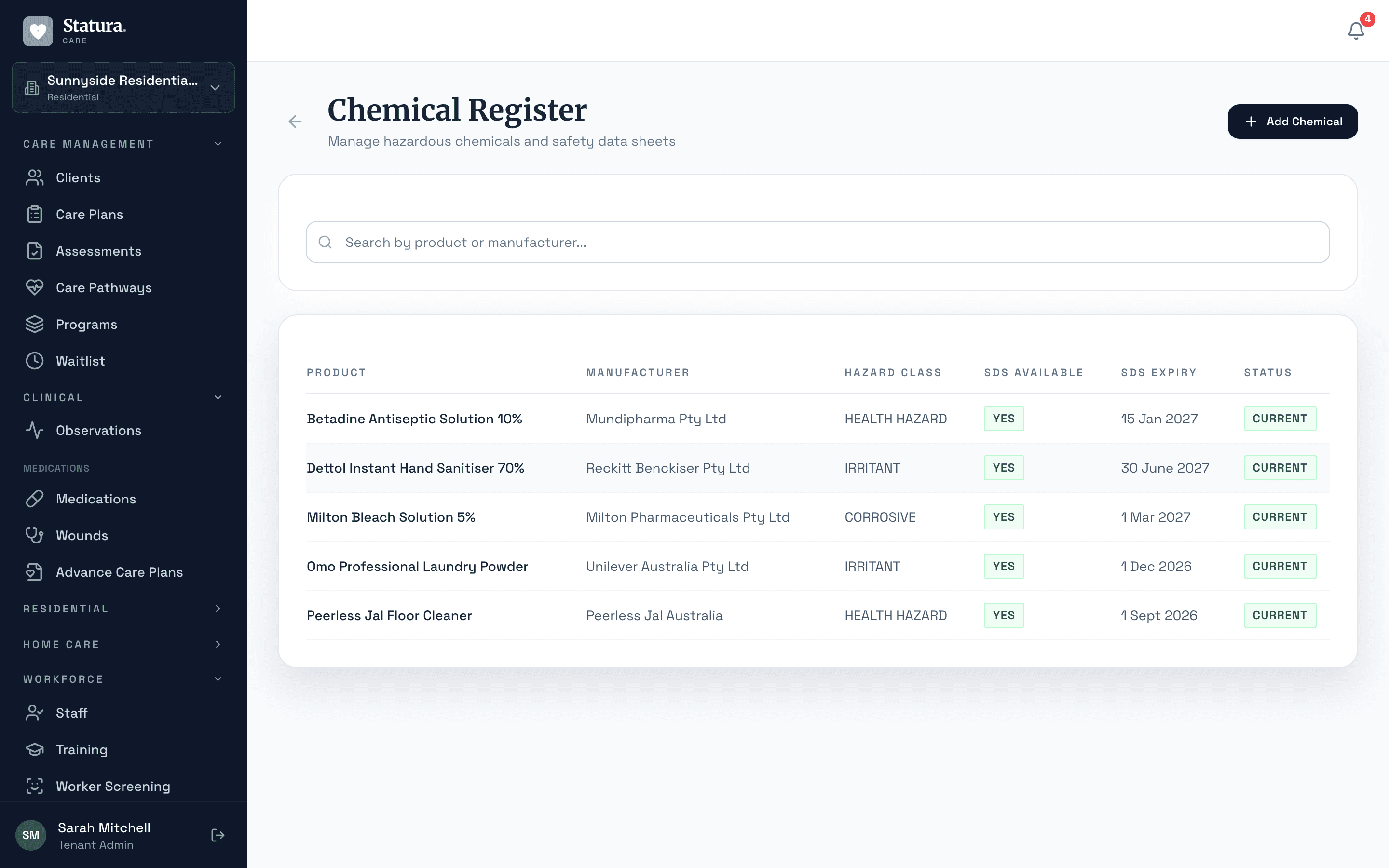Open Worker Screening via its face-scan icon
1389x868 pixels.
34,787
